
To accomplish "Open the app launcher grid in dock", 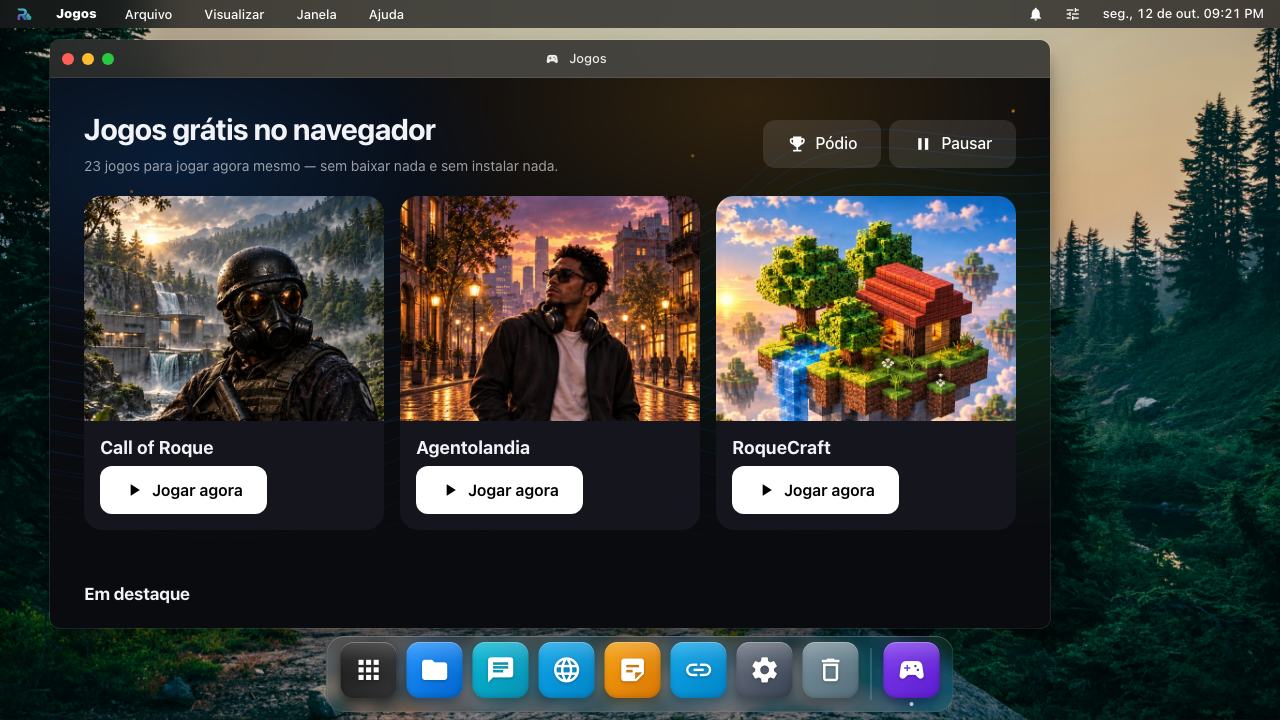I will pos(369,670).
